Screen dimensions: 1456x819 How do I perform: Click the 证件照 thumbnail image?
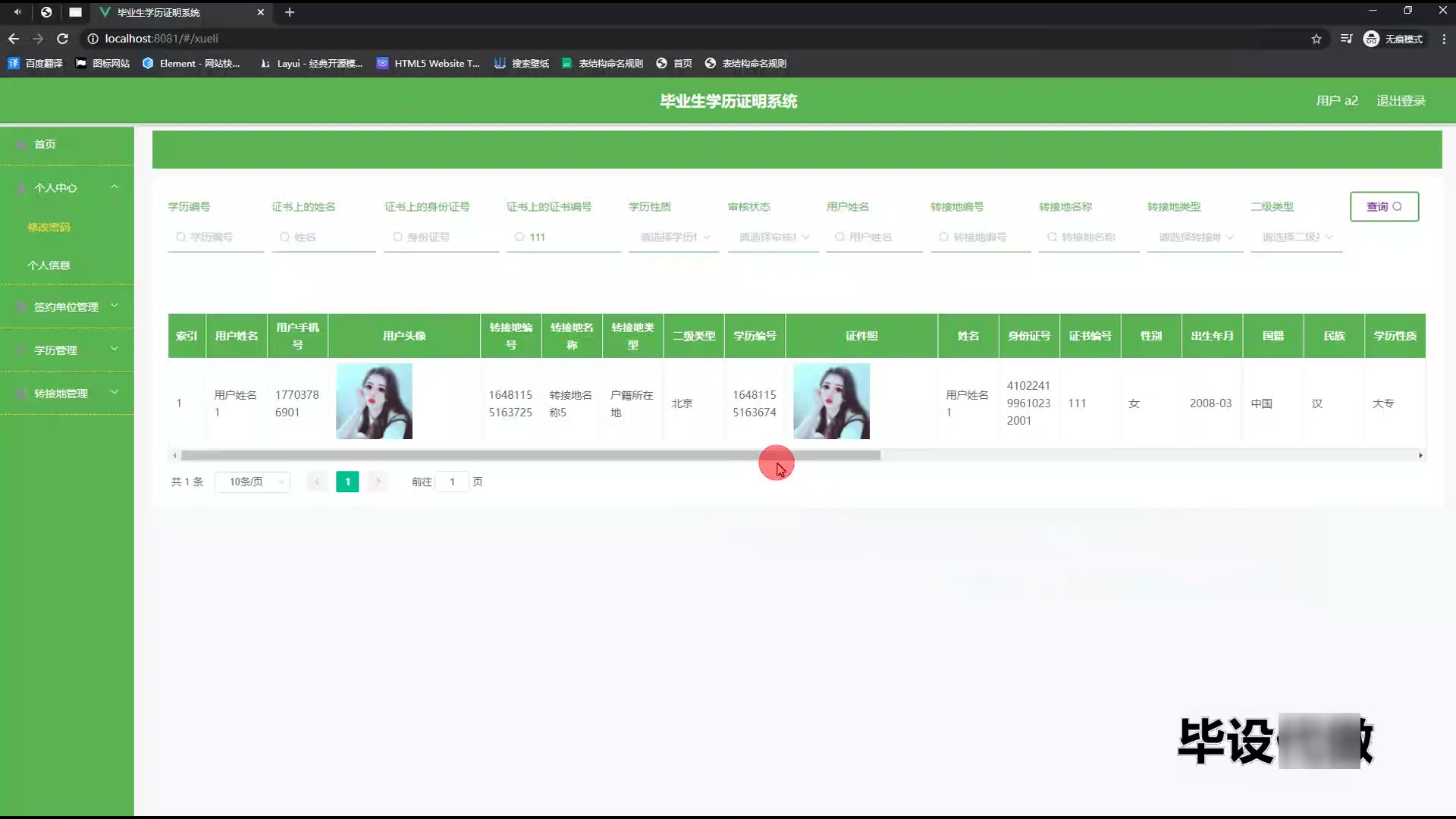[x=831, y=401]
